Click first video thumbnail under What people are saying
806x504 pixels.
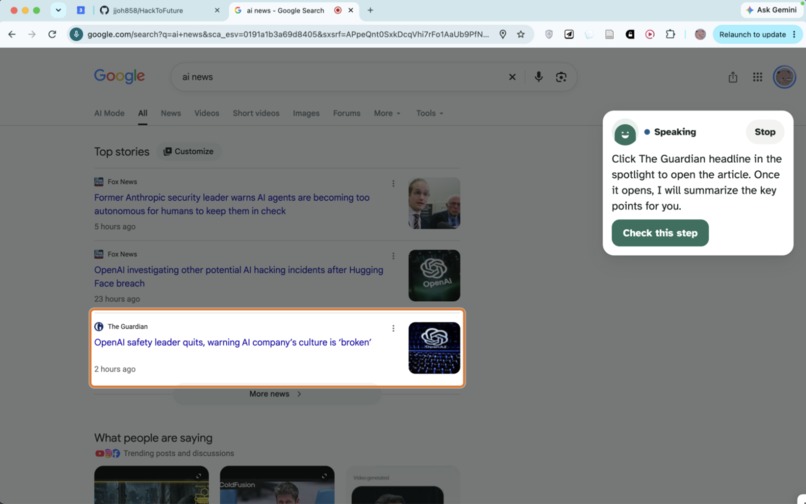point(151,485)
